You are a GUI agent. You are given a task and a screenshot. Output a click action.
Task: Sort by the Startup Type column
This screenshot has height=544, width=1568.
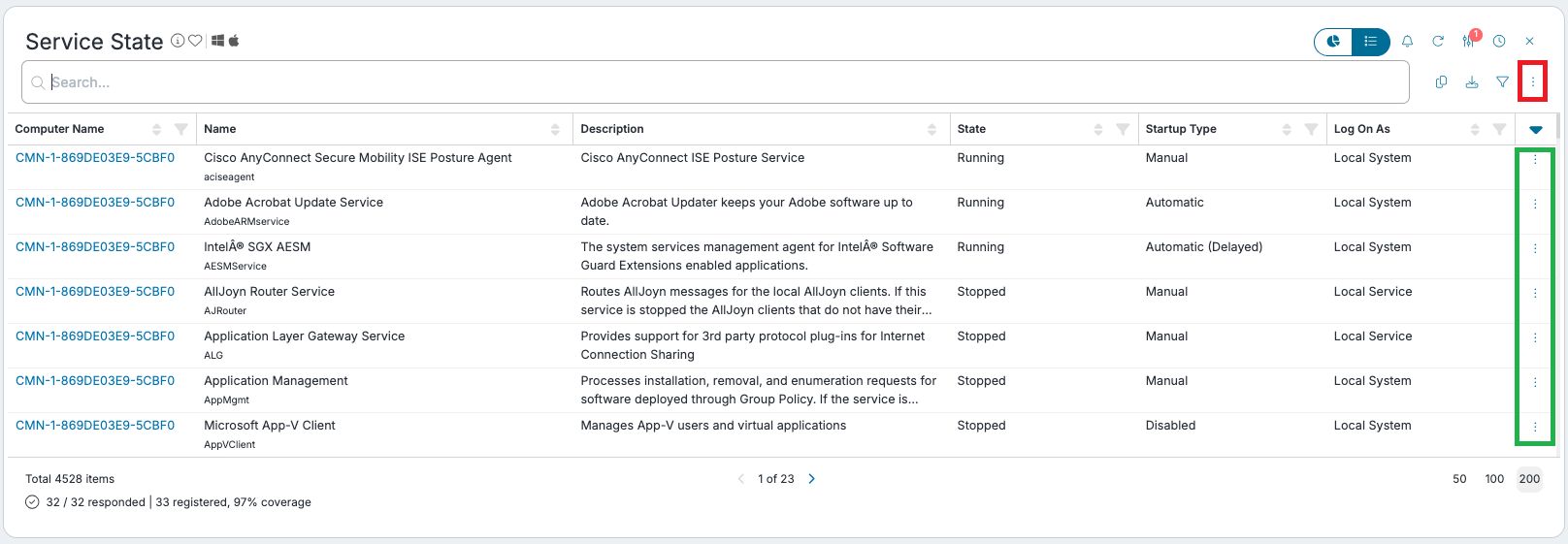[x=1286, y=129]
